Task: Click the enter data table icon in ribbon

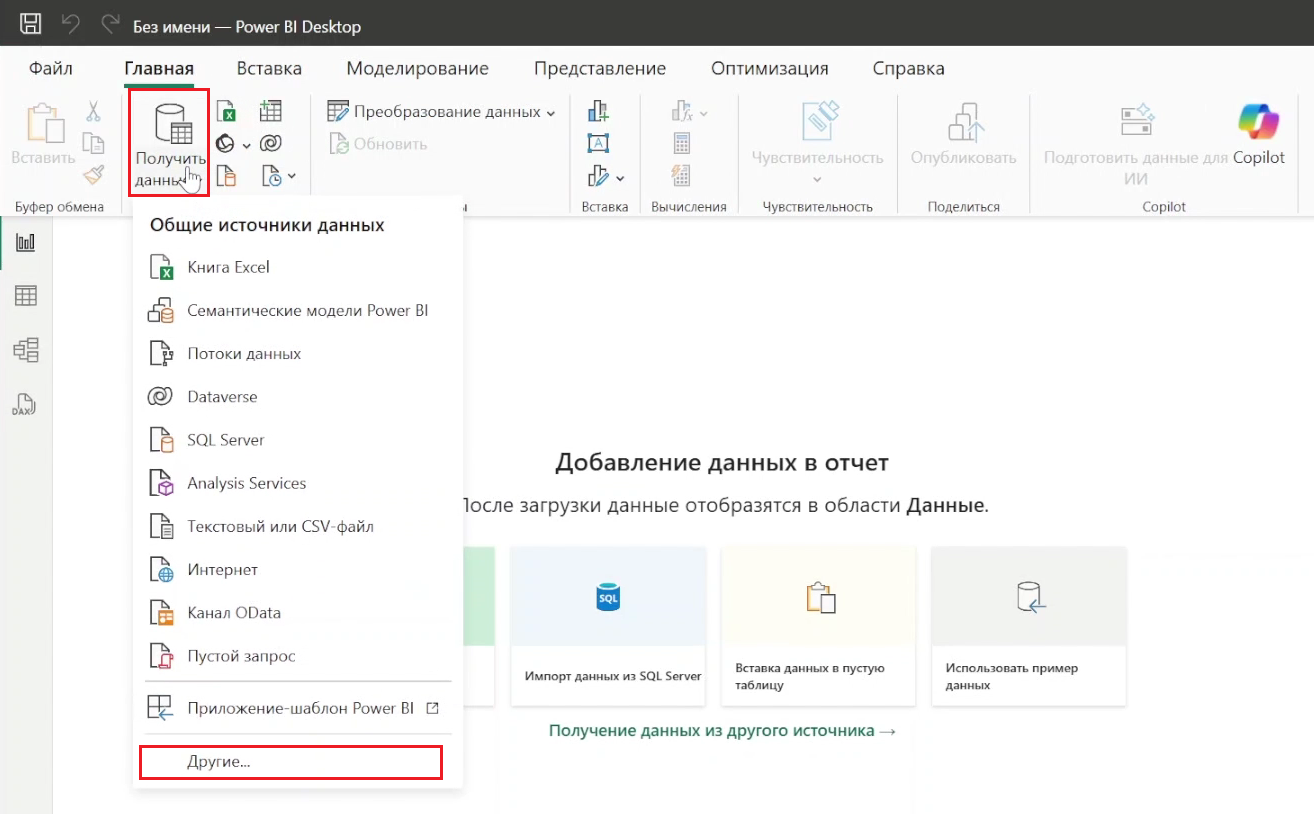Action: [270, 112]
